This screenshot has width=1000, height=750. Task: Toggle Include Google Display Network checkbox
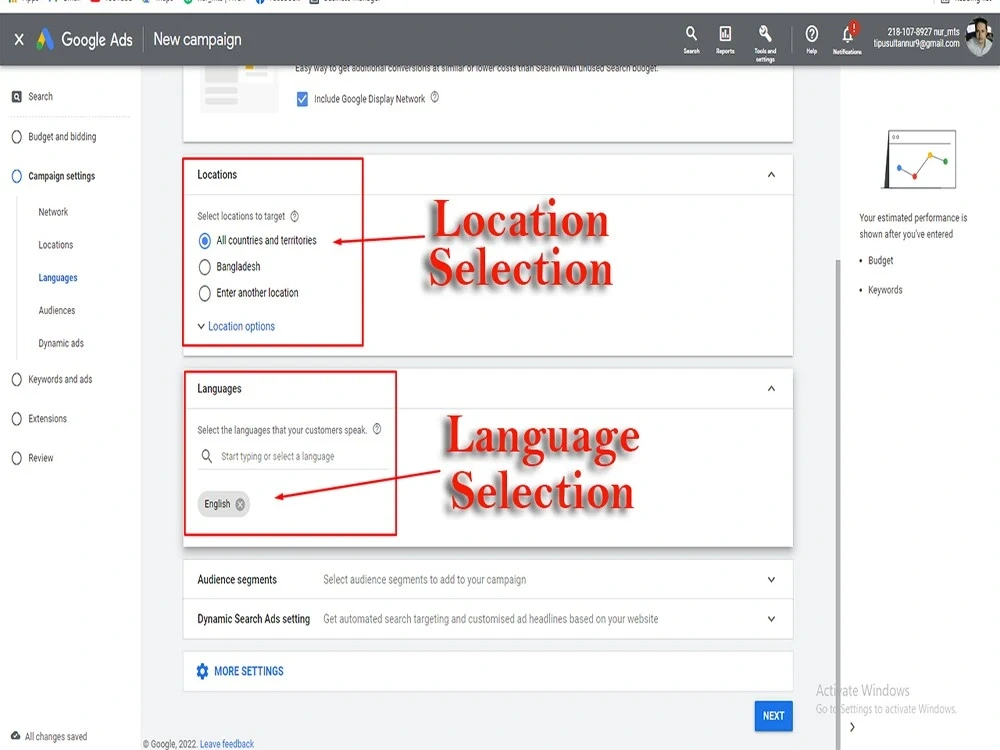point(302,99)
